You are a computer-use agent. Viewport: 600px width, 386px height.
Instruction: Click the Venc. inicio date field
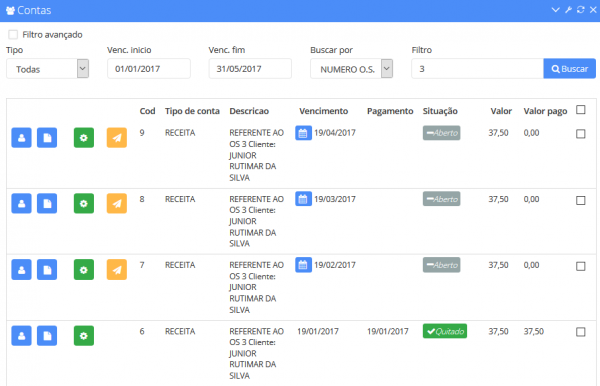149,69
